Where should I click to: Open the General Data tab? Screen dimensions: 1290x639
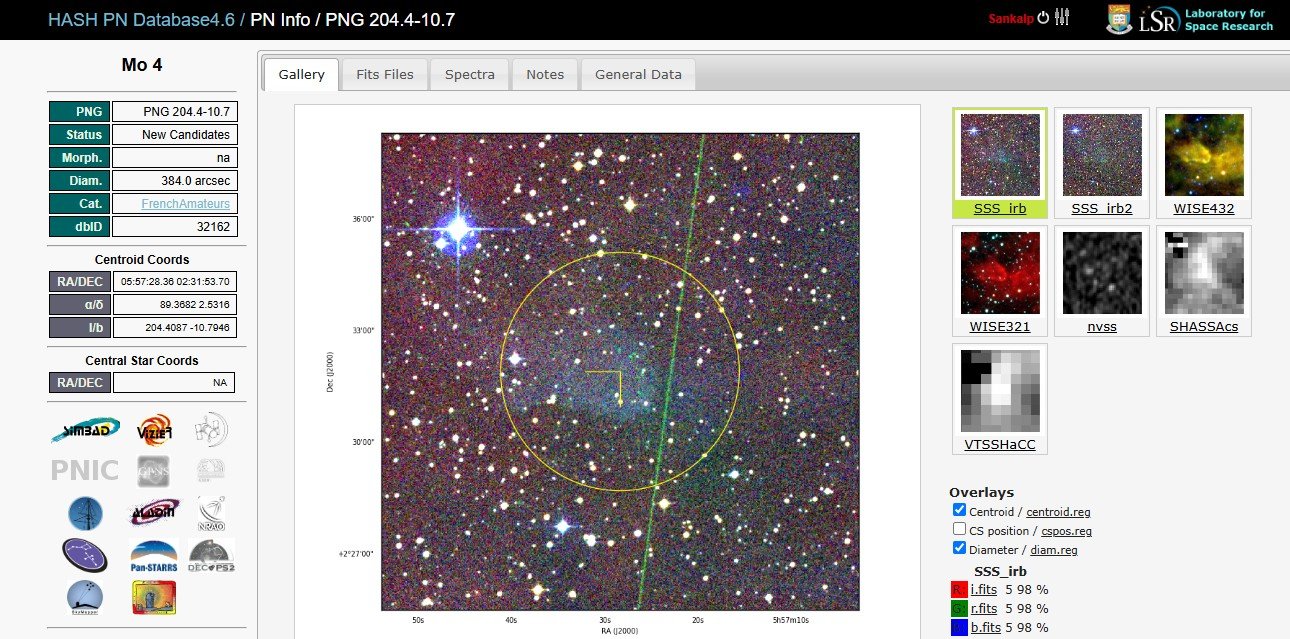pyautogui.click(x=638, y=74)
